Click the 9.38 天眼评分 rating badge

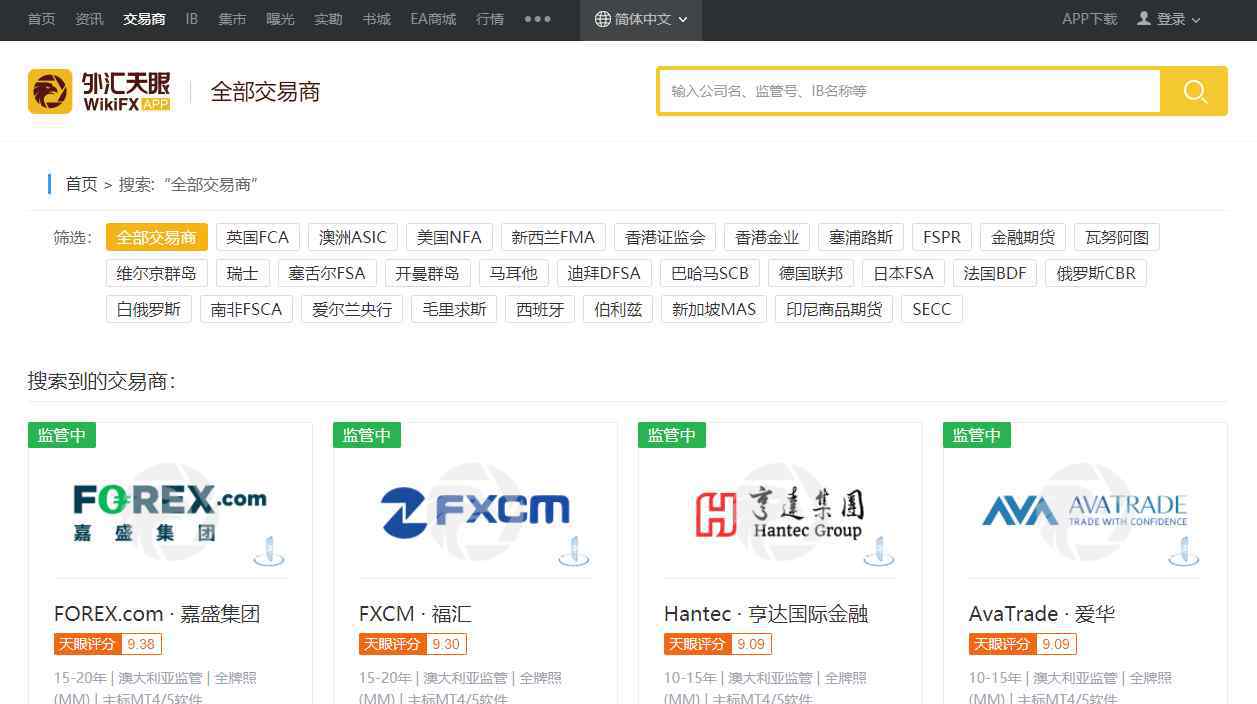[108, 644]
